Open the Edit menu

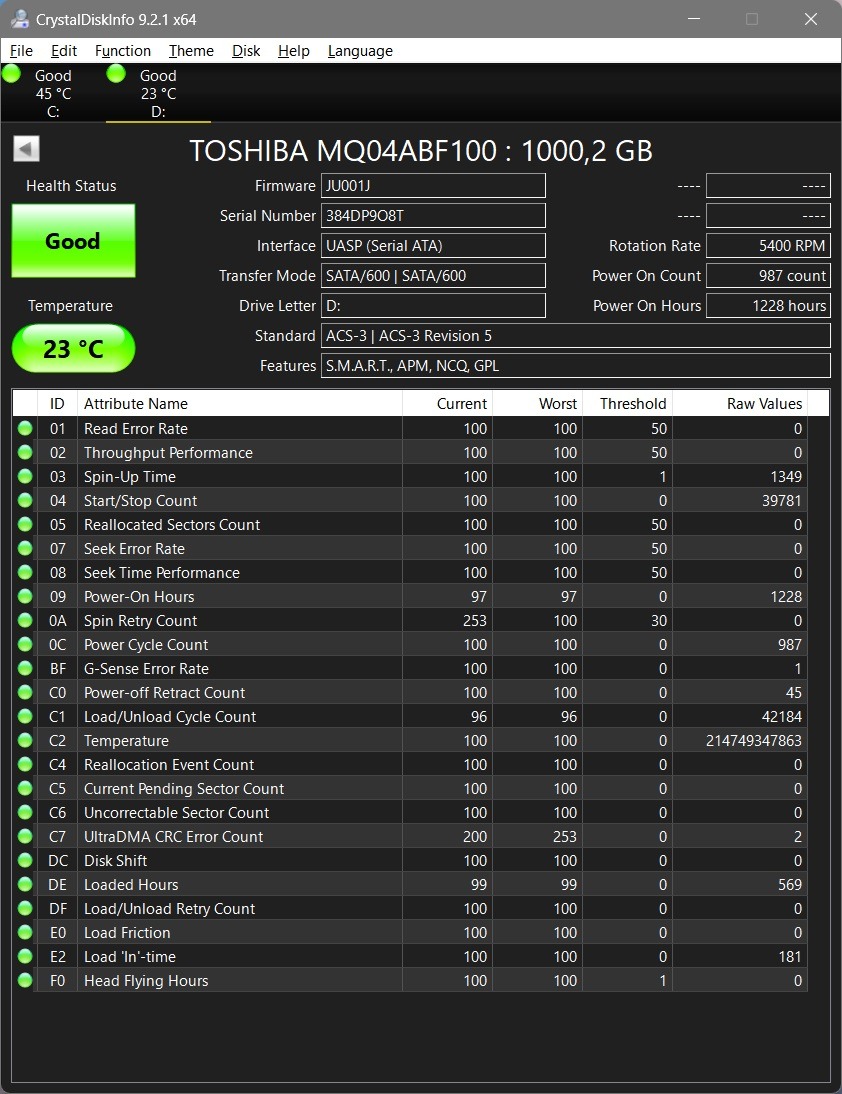point(63,51)
